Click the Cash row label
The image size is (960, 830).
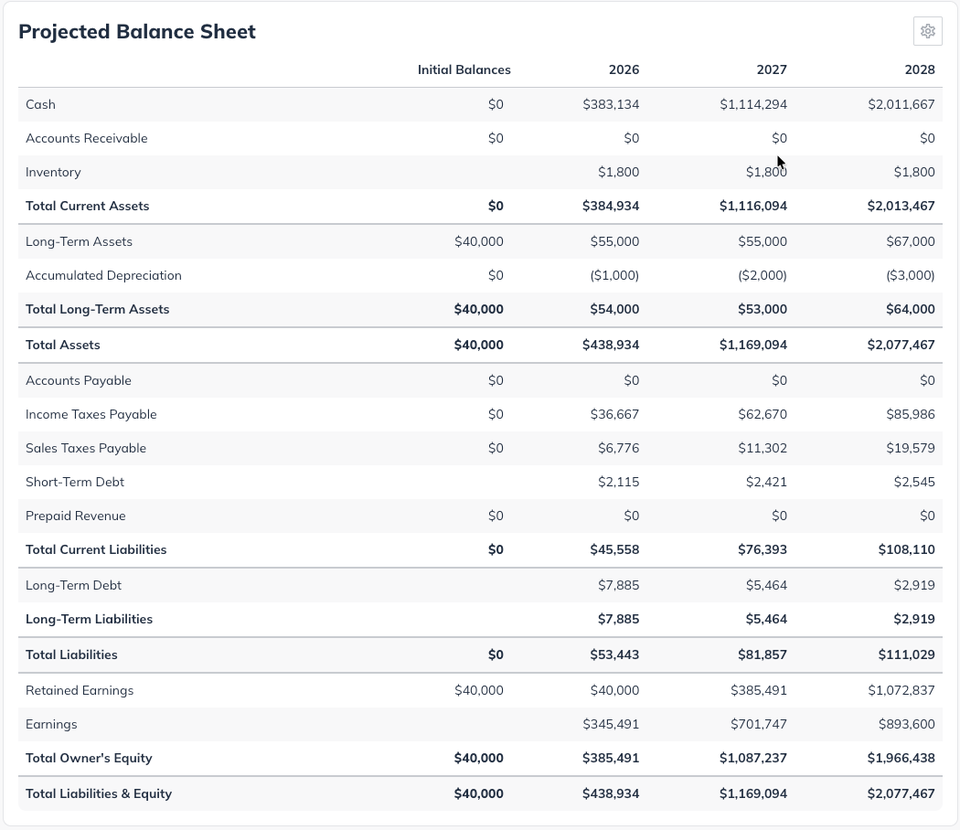point(40,105)
